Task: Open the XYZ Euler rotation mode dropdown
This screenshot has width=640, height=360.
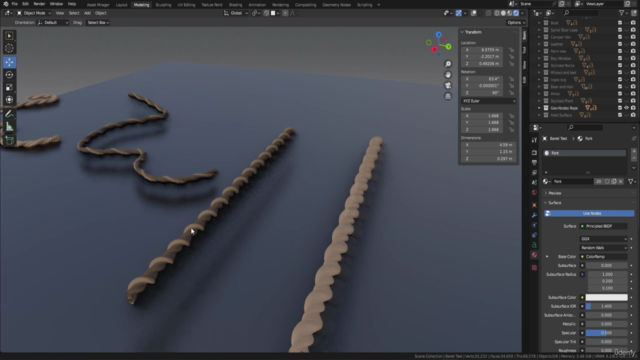Action: 489,101
